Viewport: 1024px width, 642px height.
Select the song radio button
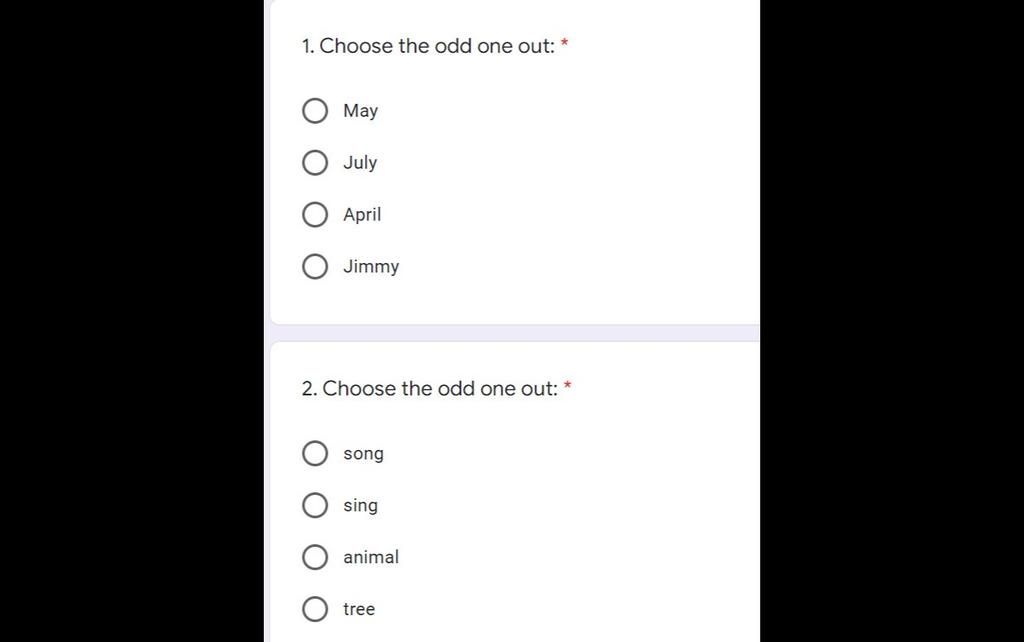(x=315, y=453)
